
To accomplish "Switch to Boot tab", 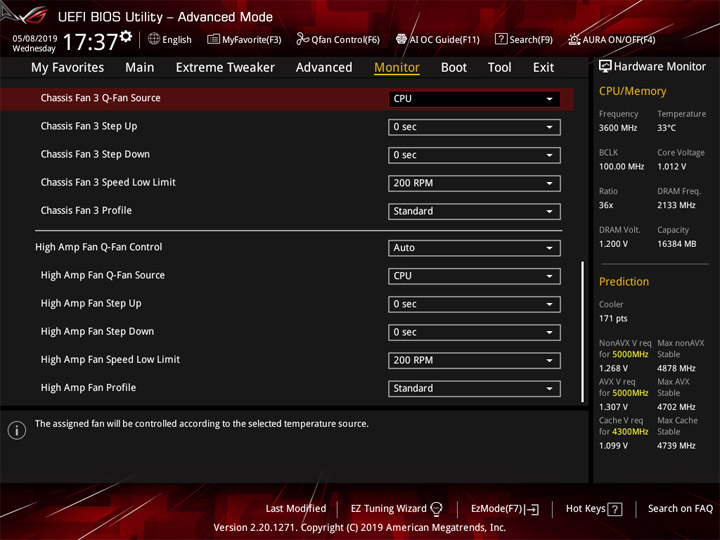I will click(x=454, y=68).
